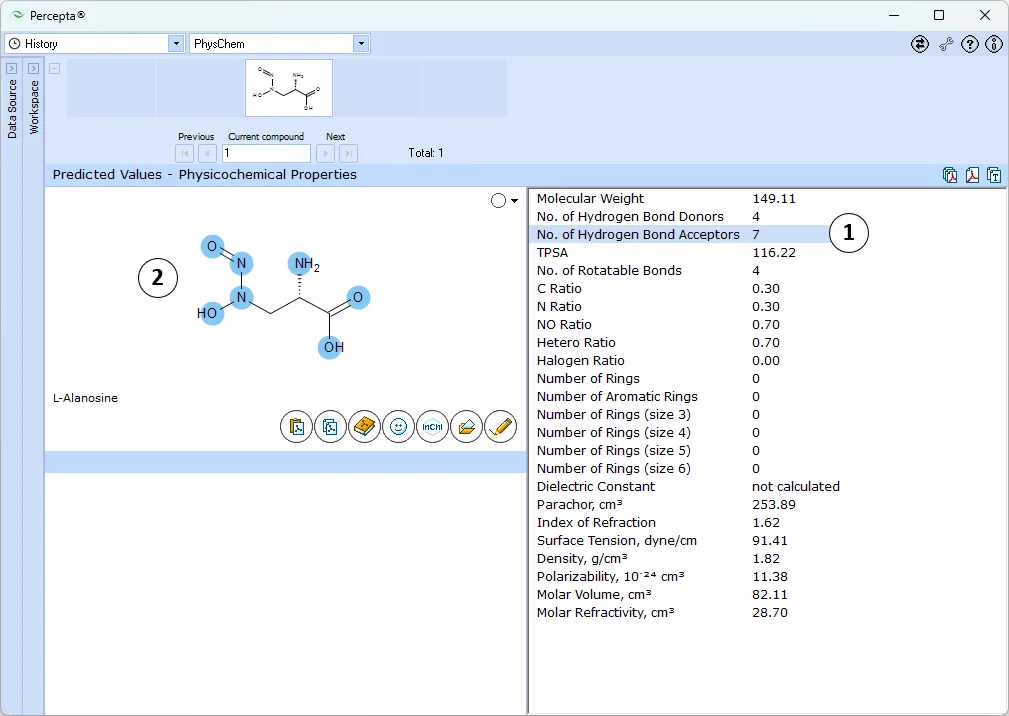The image size is (1009, 716).
Task: Open help via the question mark icon
Action: pos(970,44)
